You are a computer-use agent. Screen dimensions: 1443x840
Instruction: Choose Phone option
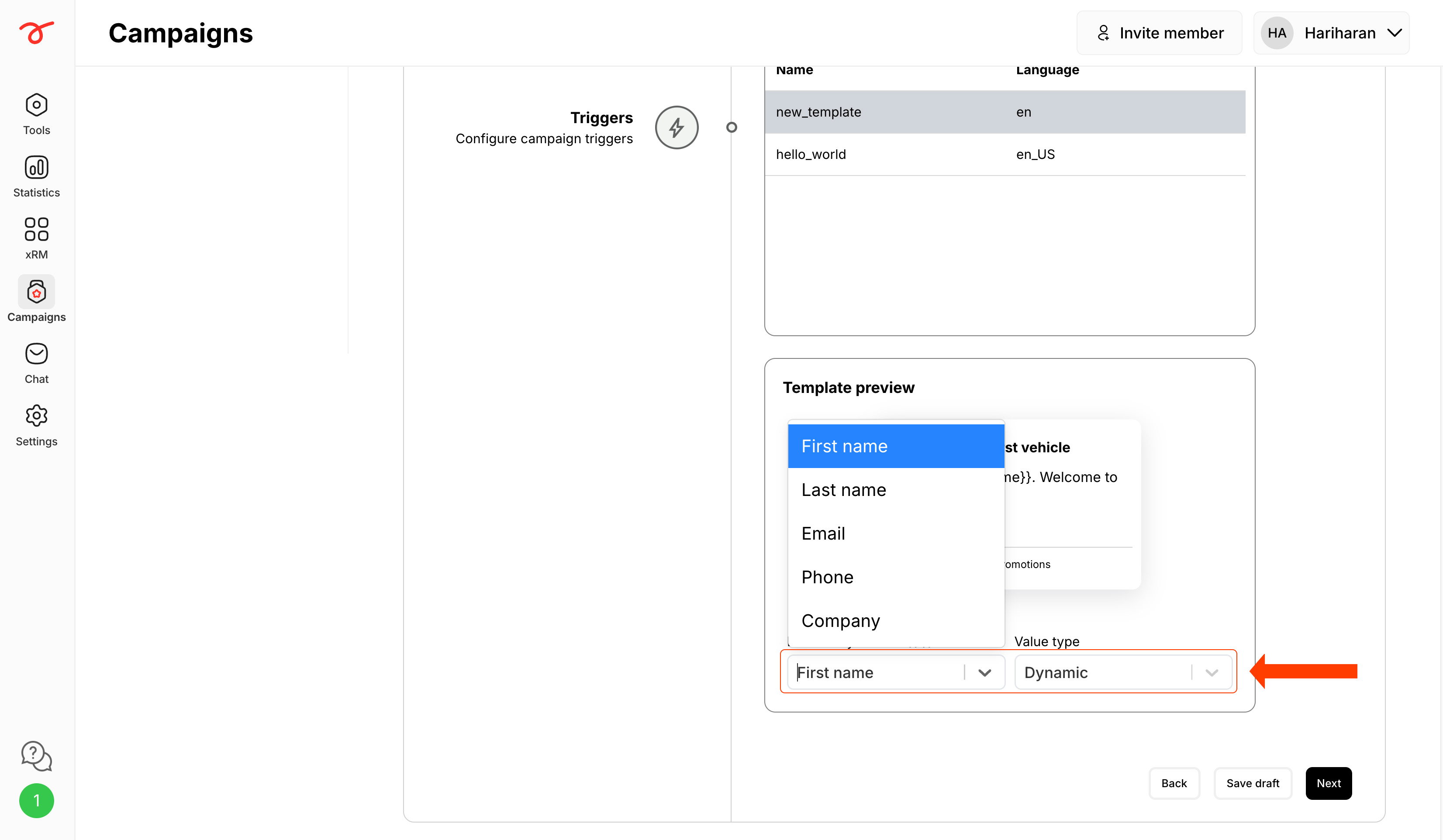[x=896, y=577]
